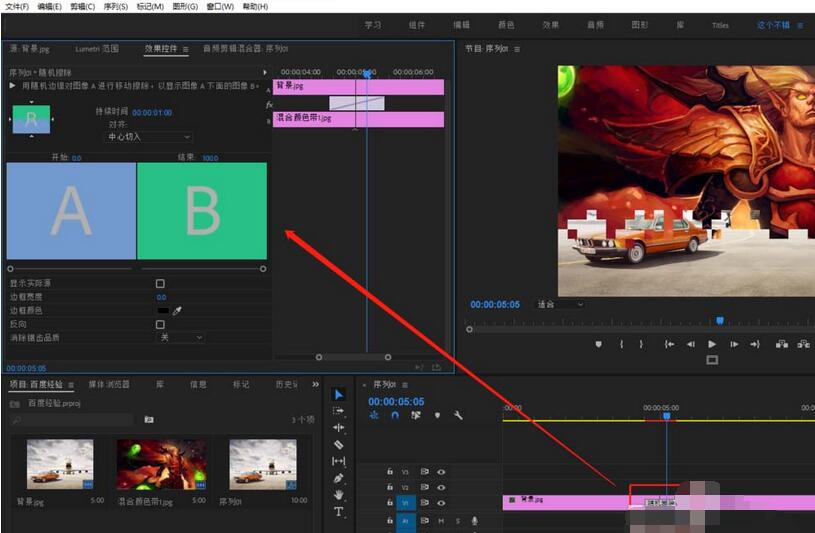815x533 pixels.
Task: Select the 混合颜色带1.jpg thumbnail
Action: coord(162,464)
